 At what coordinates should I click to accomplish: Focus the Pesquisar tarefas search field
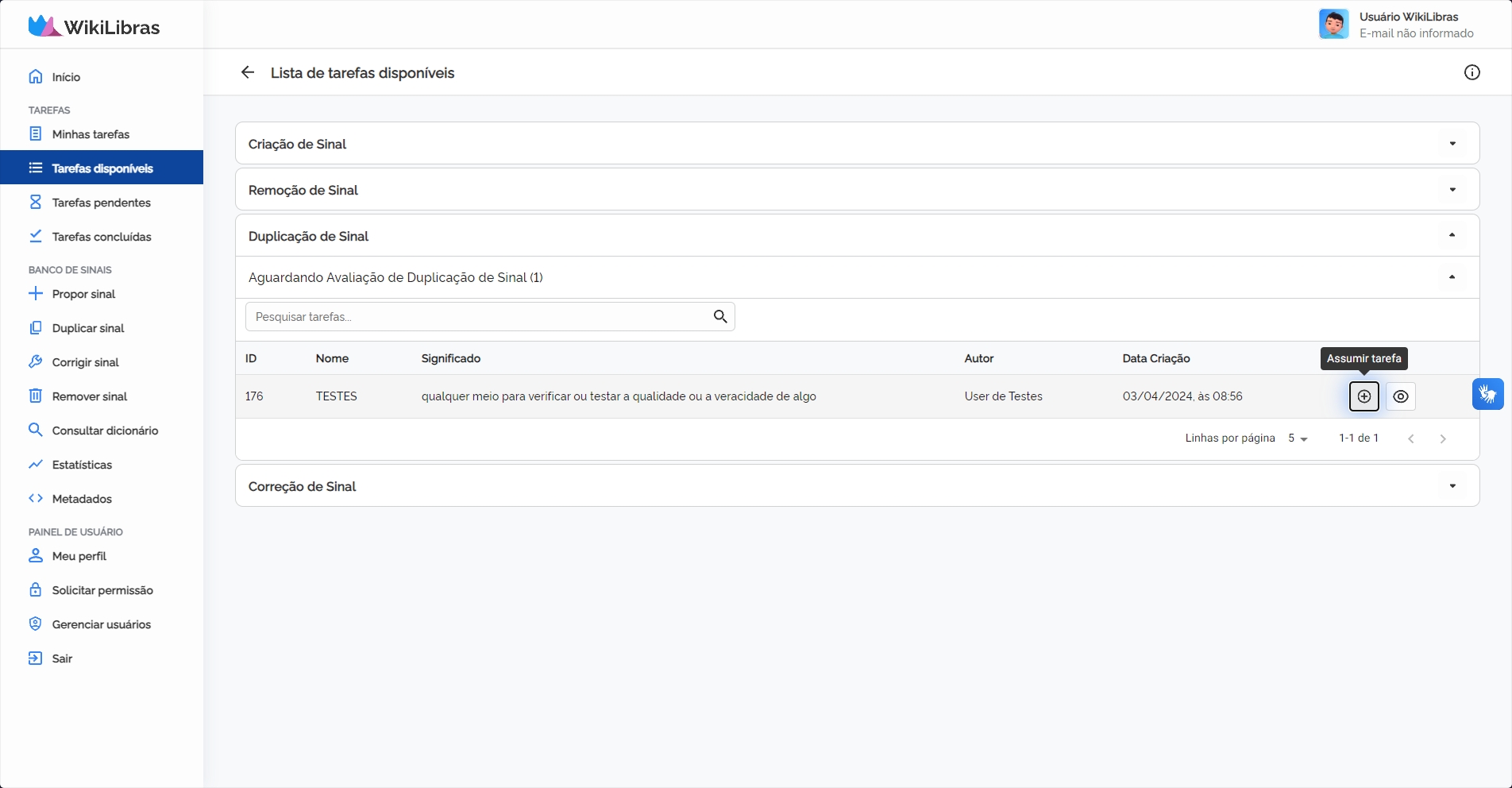click(476, 317)
